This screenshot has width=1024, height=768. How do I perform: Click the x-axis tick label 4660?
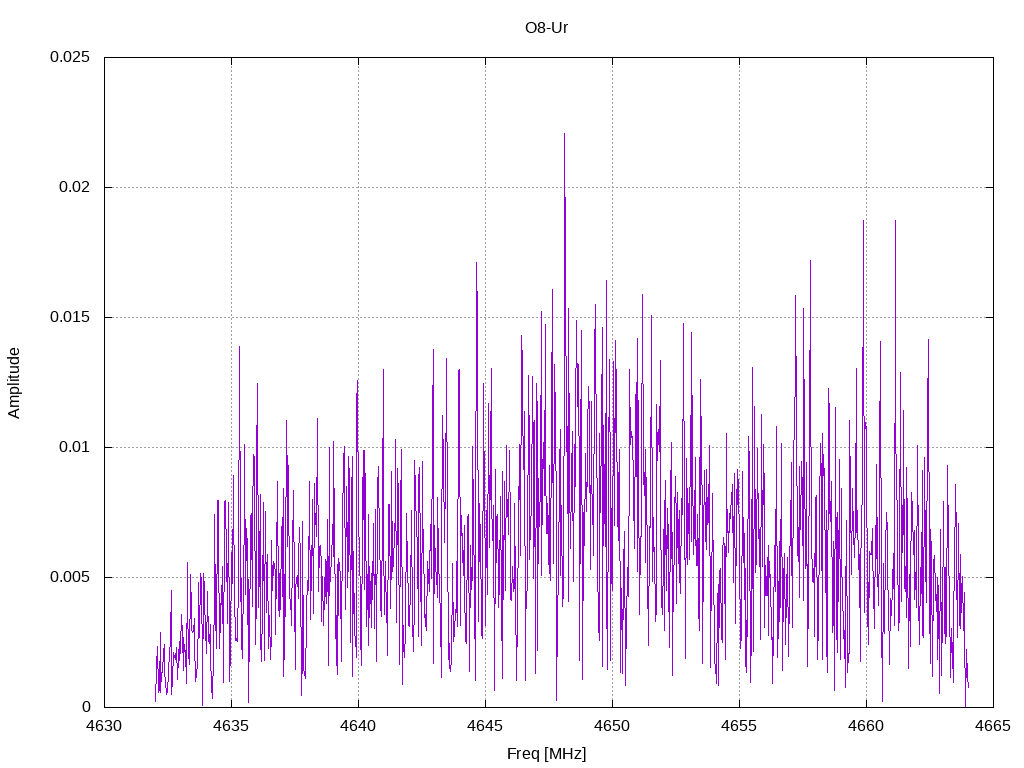[x=867, y=726]
